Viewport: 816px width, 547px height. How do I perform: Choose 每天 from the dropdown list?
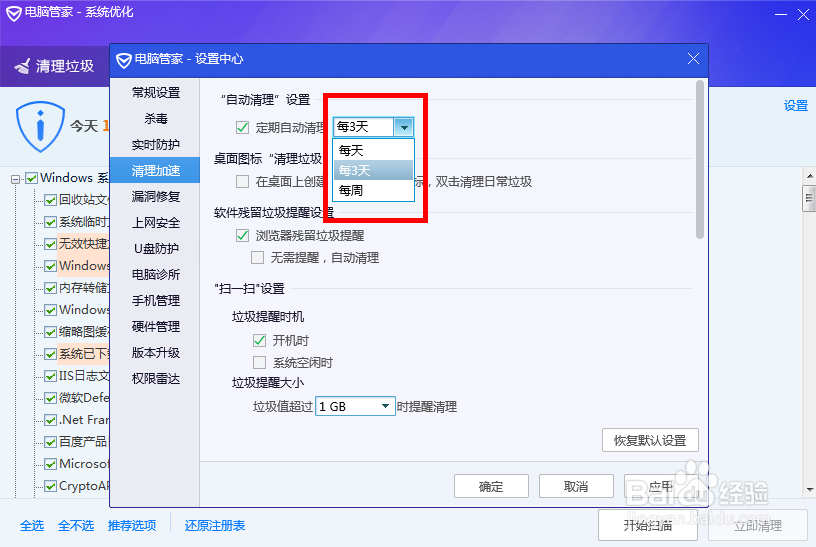pyautogui.click(x=374, y=150)
